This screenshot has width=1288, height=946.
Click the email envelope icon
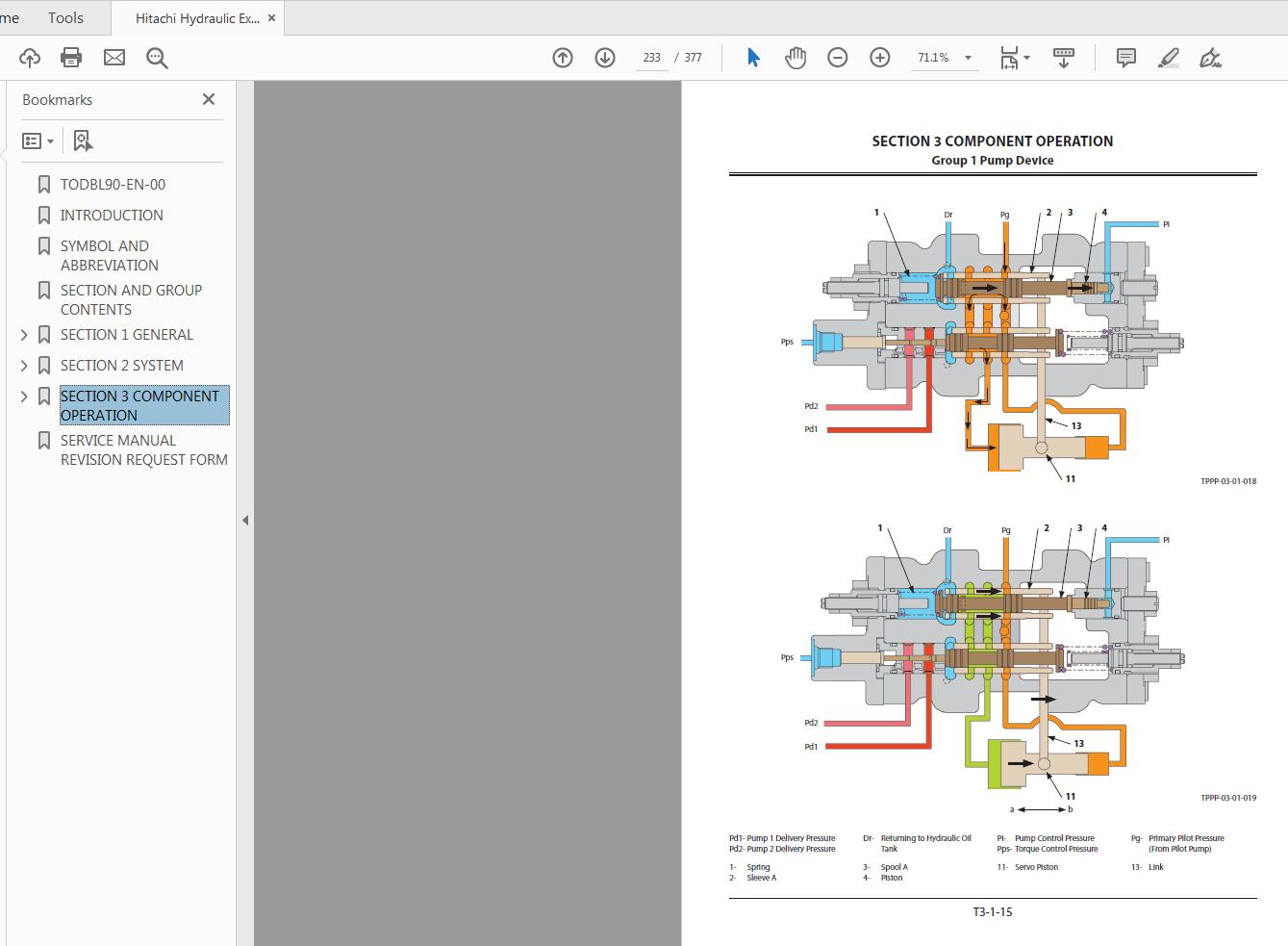coord(114,58)
